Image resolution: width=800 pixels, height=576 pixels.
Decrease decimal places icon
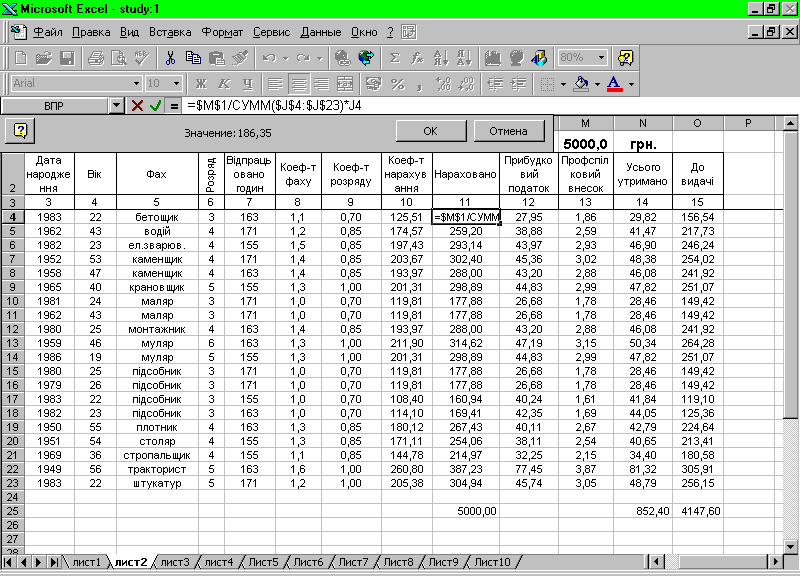pos(466,84)
